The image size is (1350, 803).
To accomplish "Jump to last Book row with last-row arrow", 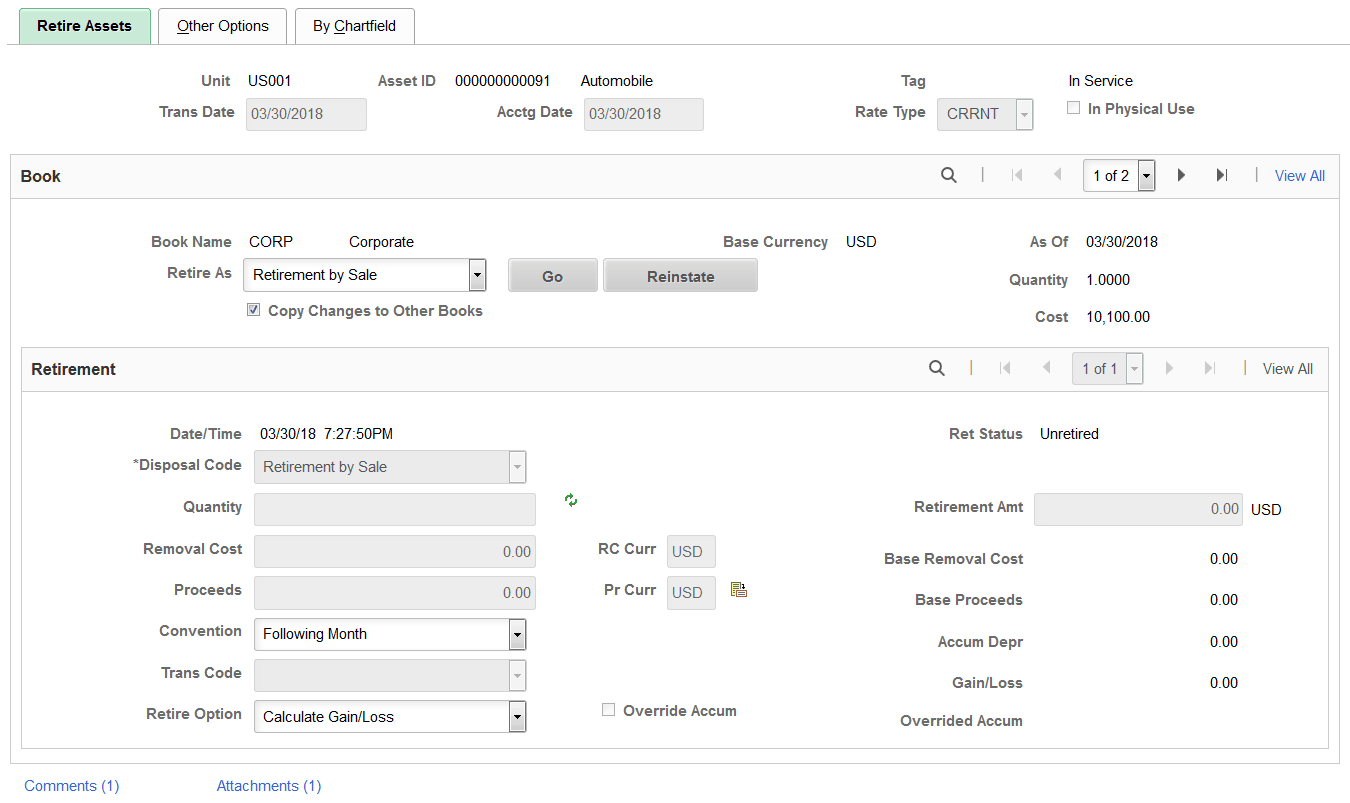I will (1222, 175).
